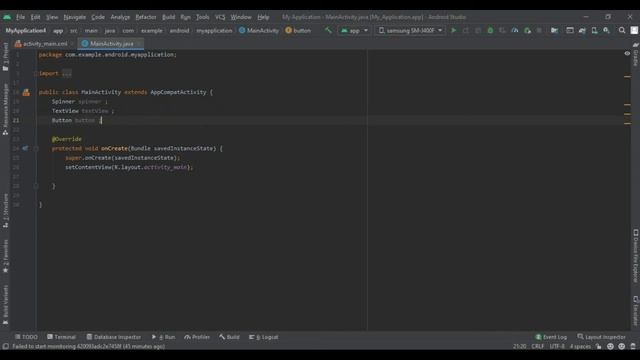Open the Event Log
The image size is (640, 360).
tap(551, 337)
